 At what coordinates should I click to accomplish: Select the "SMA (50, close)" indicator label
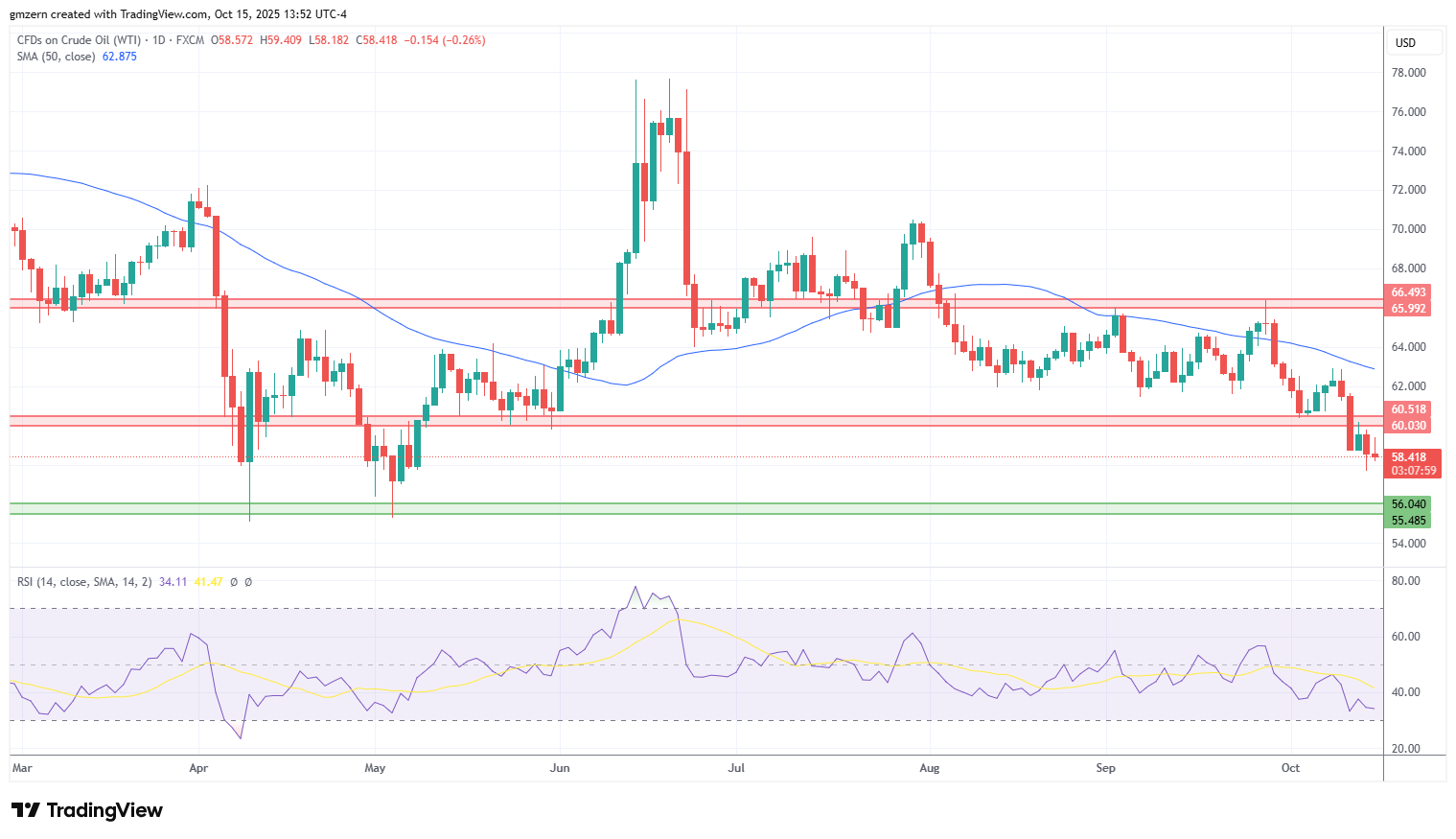(56, 57)
